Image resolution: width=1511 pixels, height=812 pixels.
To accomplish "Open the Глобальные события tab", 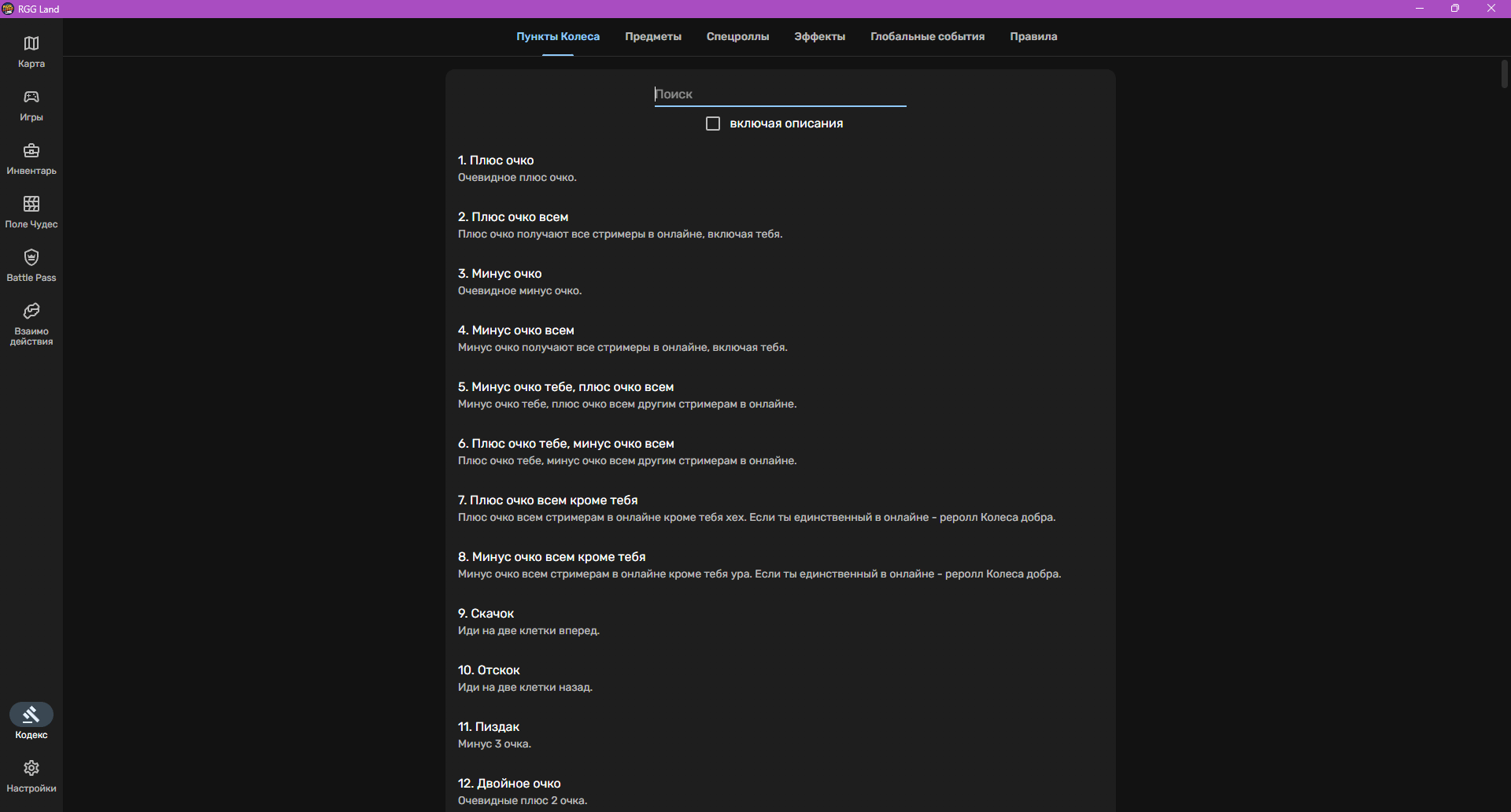I will [927, 36].
